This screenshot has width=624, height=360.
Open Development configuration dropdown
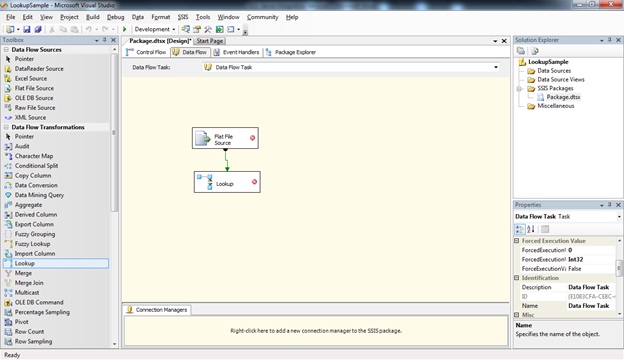pos(174,29)
